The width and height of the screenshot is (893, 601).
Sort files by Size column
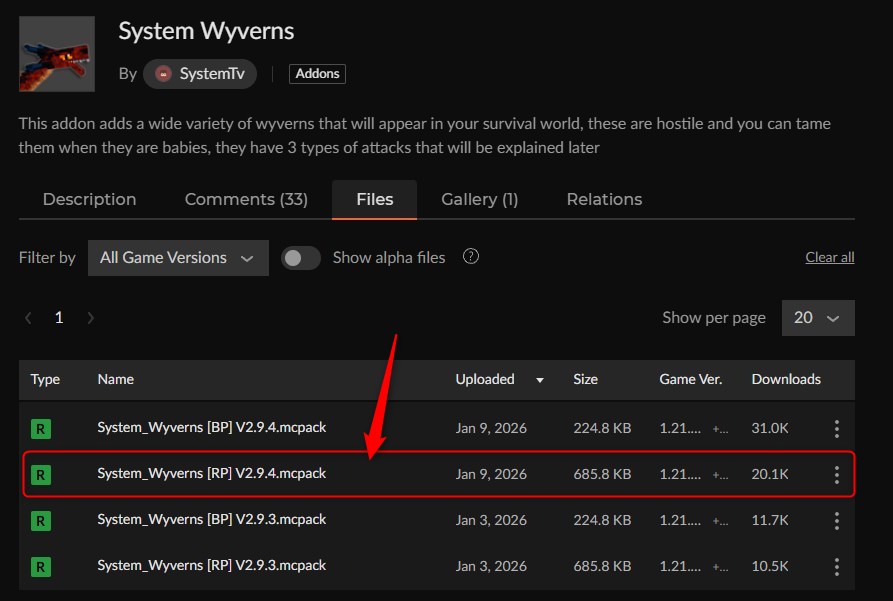584,380
